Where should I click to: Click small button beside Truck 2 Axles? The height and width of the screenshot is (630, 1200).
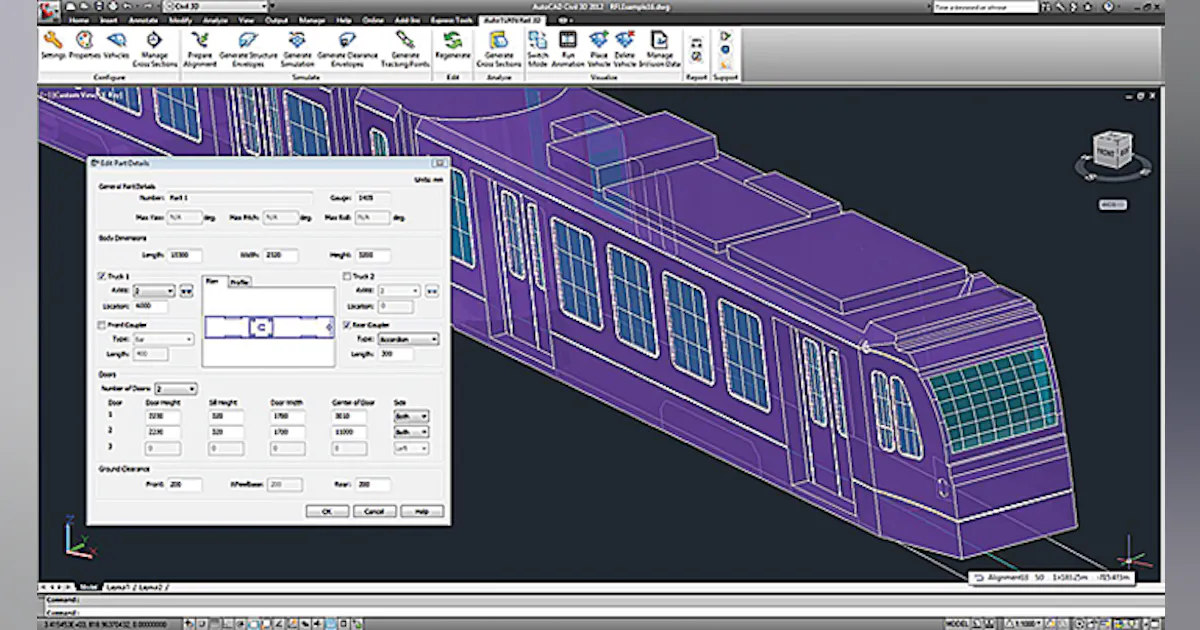[x=432, y=291]
